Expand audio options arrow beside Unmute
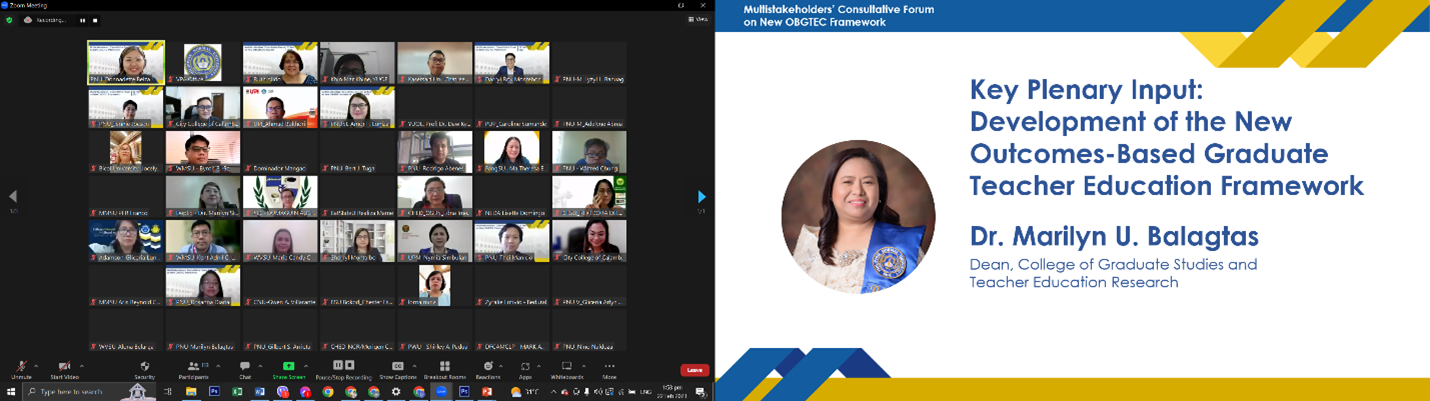 [x=36, y=365]
